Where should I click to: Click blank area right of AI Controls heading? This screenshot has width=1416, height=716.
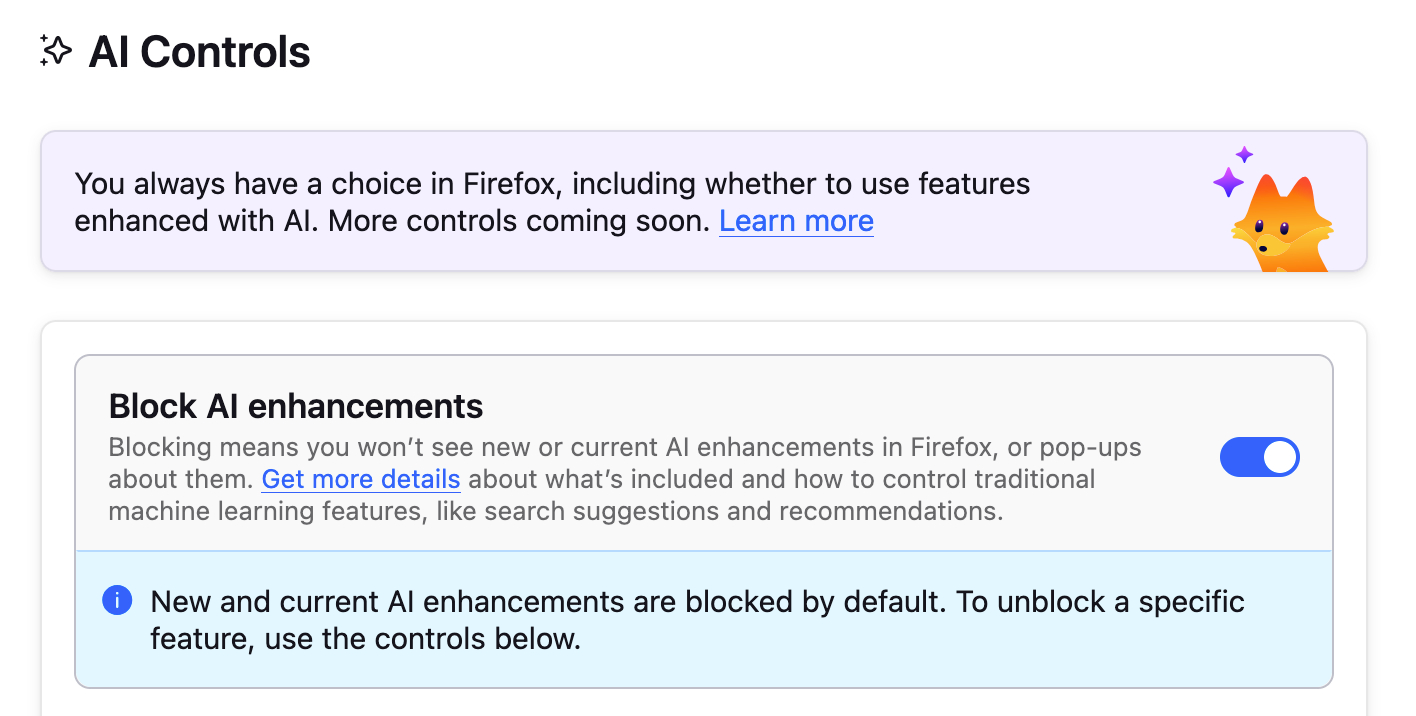[800, 52]
